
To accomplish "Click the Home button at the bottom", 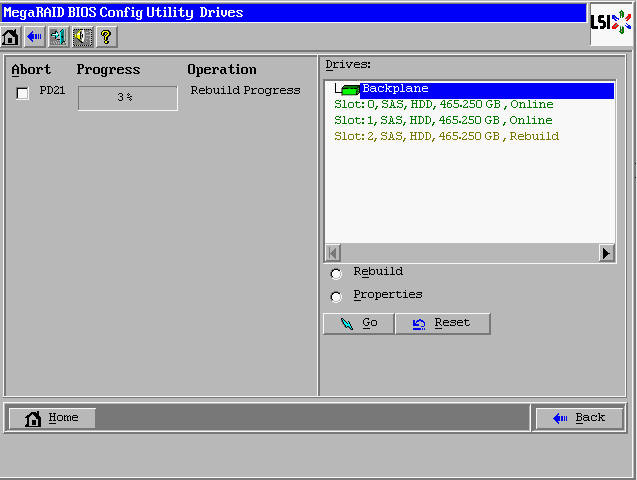I will tap(52, 418).
